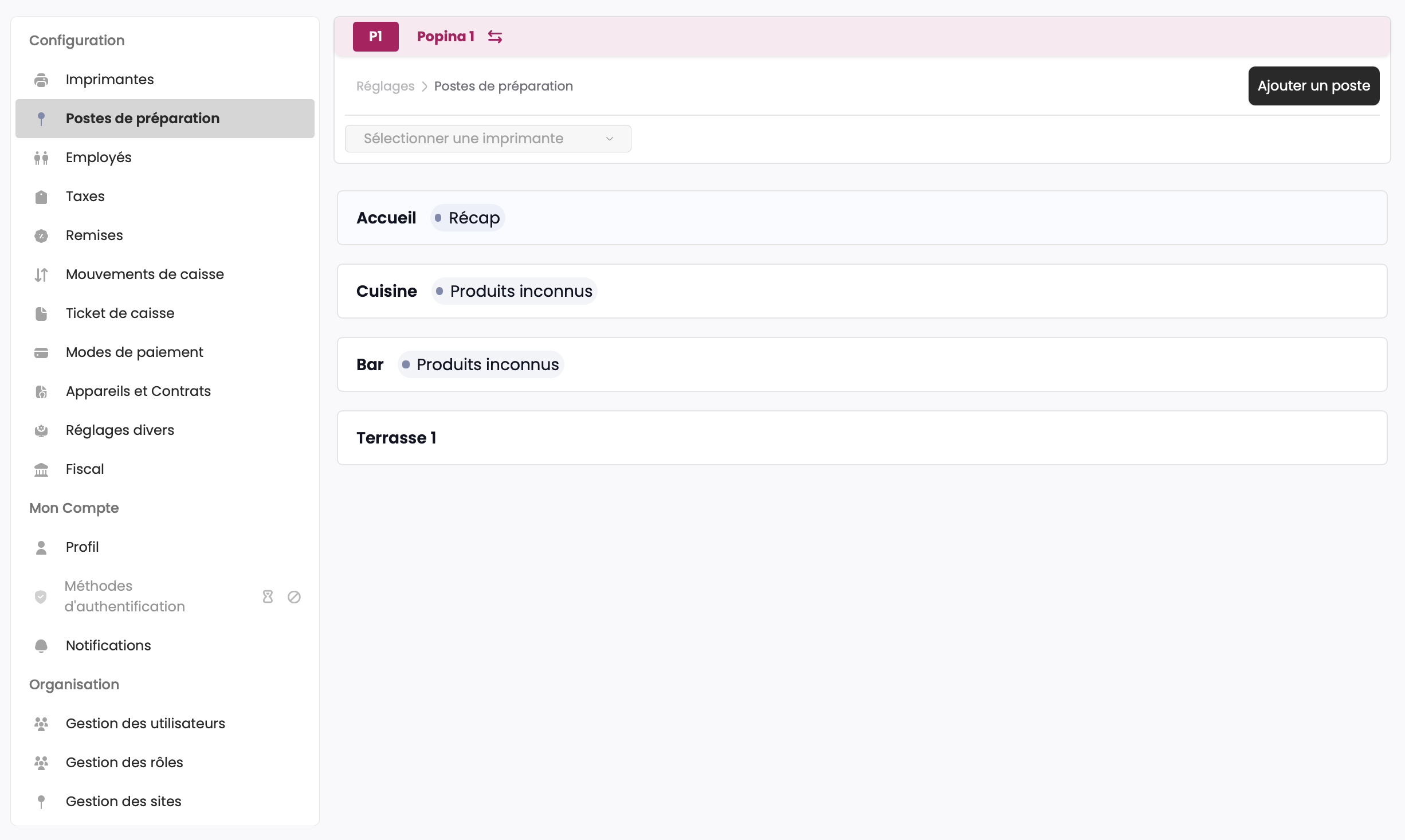Click the Taxes bag icon
Image resolution: width=1405 pixels, height=840 pixels.
pos(41,197)
